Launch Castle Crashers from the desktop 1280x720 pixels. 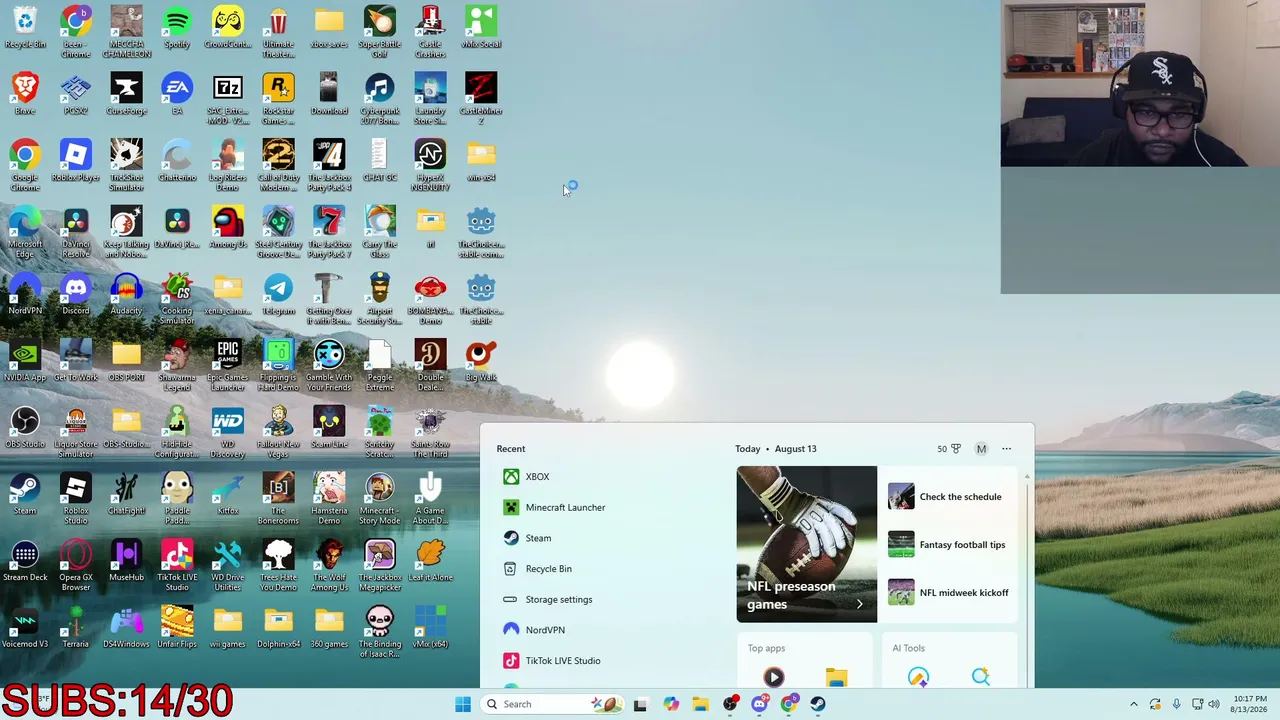coord(430,32)
